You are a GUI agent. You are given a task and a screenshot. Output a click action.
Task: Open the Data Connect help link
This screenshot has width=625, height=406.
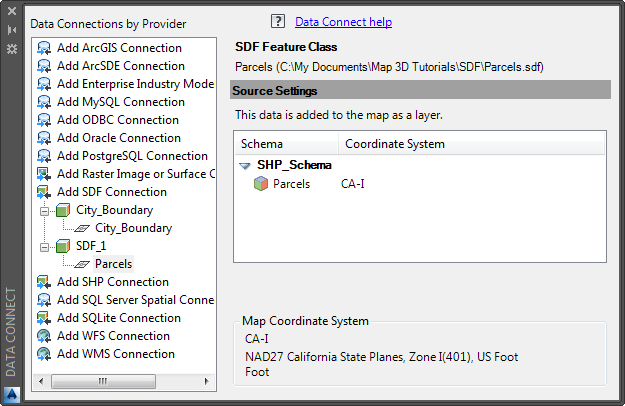343,22
